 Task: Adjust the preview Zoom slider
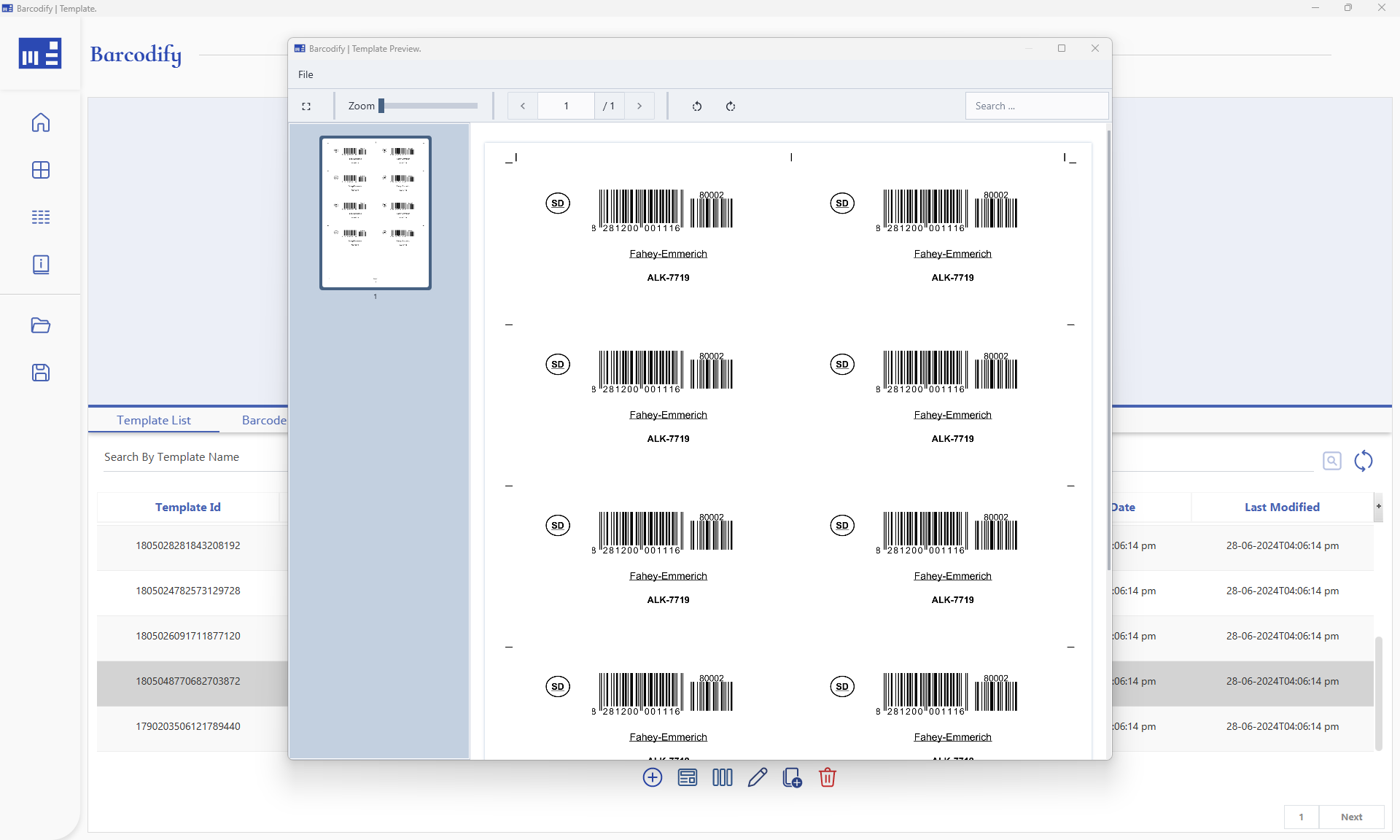[382, 106]
